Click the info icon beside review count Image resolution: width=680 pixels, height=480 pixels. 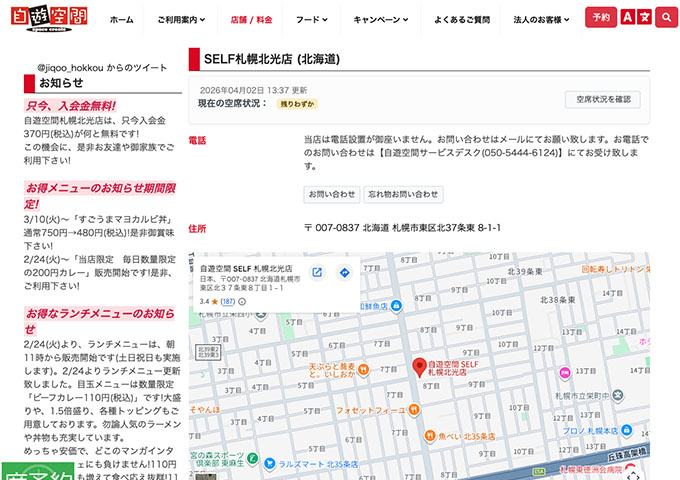(242, 301)
